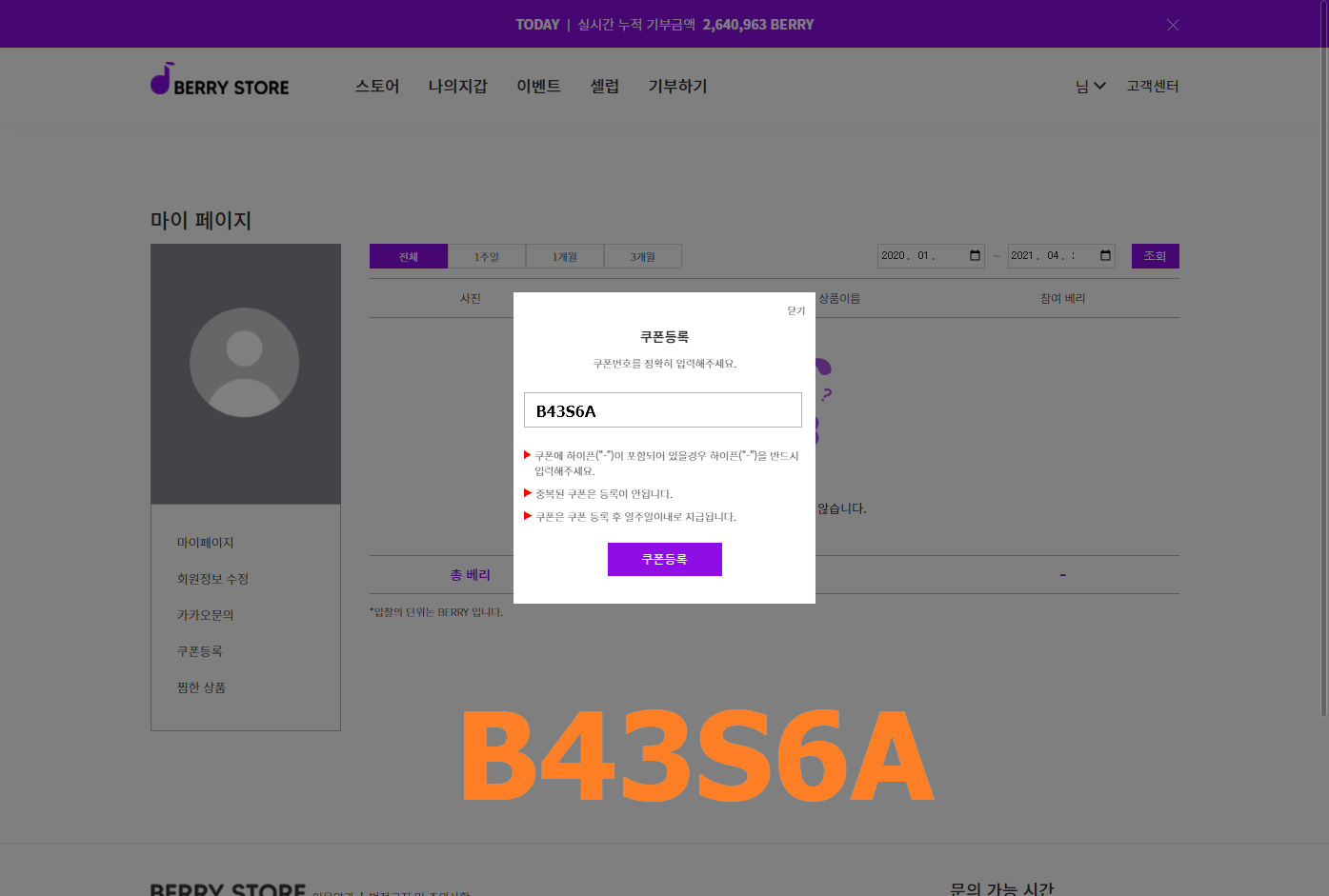Open 마이페이지 in sidebar
This screenshot has height=896, width=1329.
[205, 543]
